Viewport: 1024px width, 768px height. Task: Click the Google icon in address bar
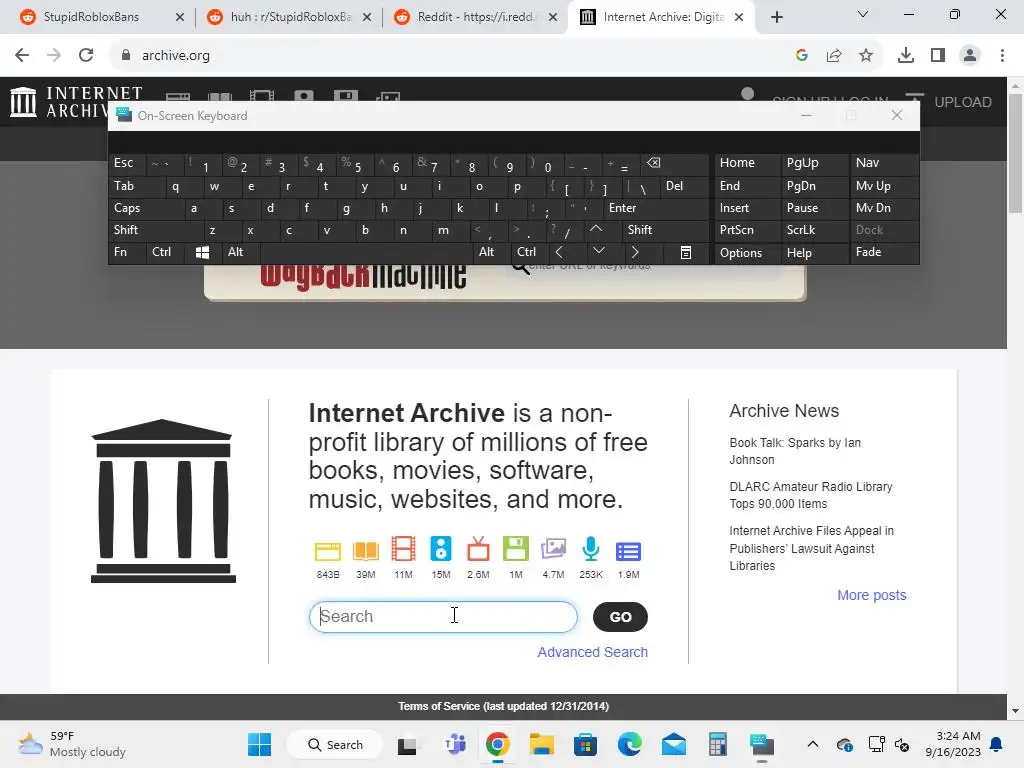802,56
